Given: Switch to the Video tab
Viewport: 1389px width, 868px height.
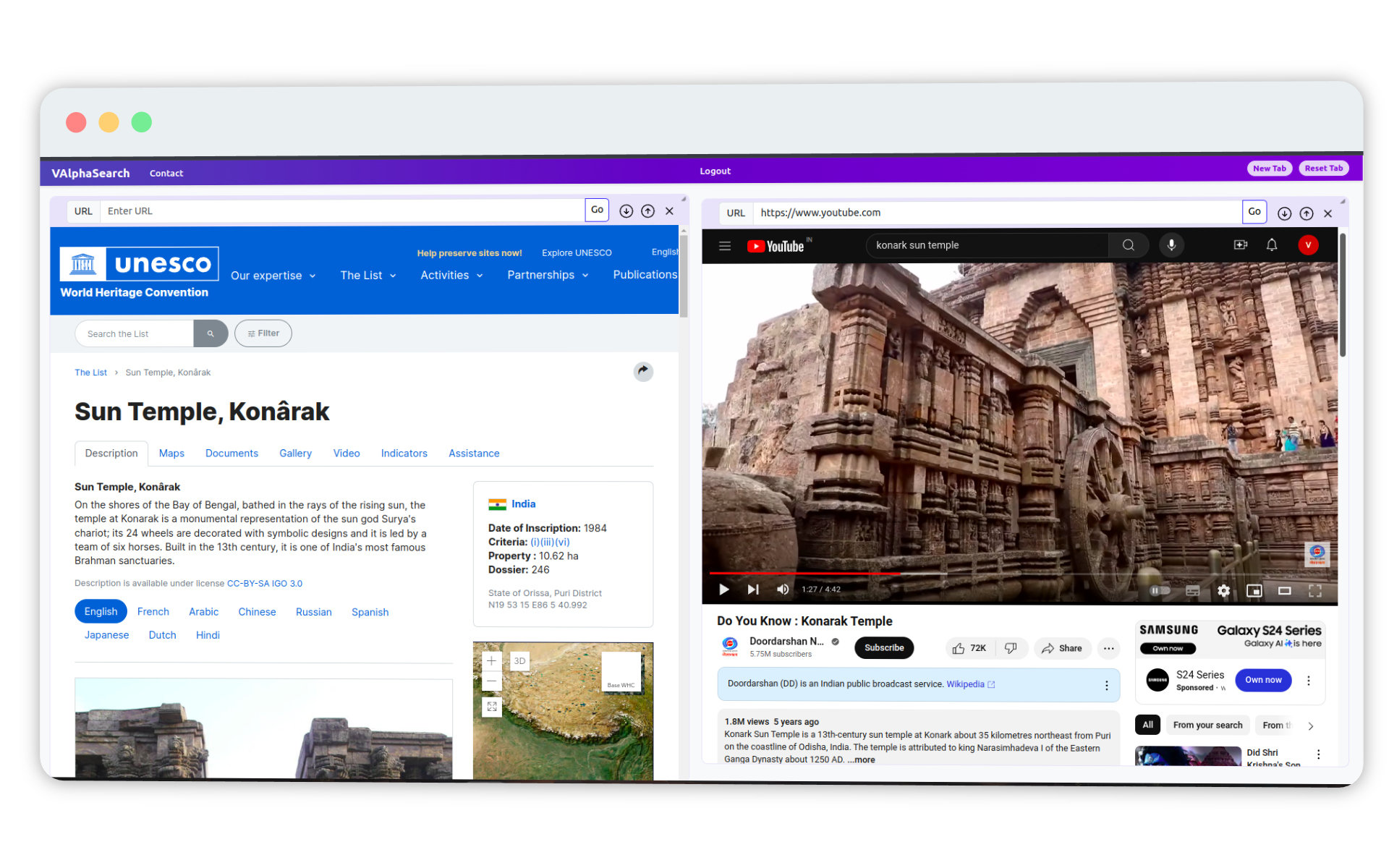Looking at the screenshot, I should point(347,454).
